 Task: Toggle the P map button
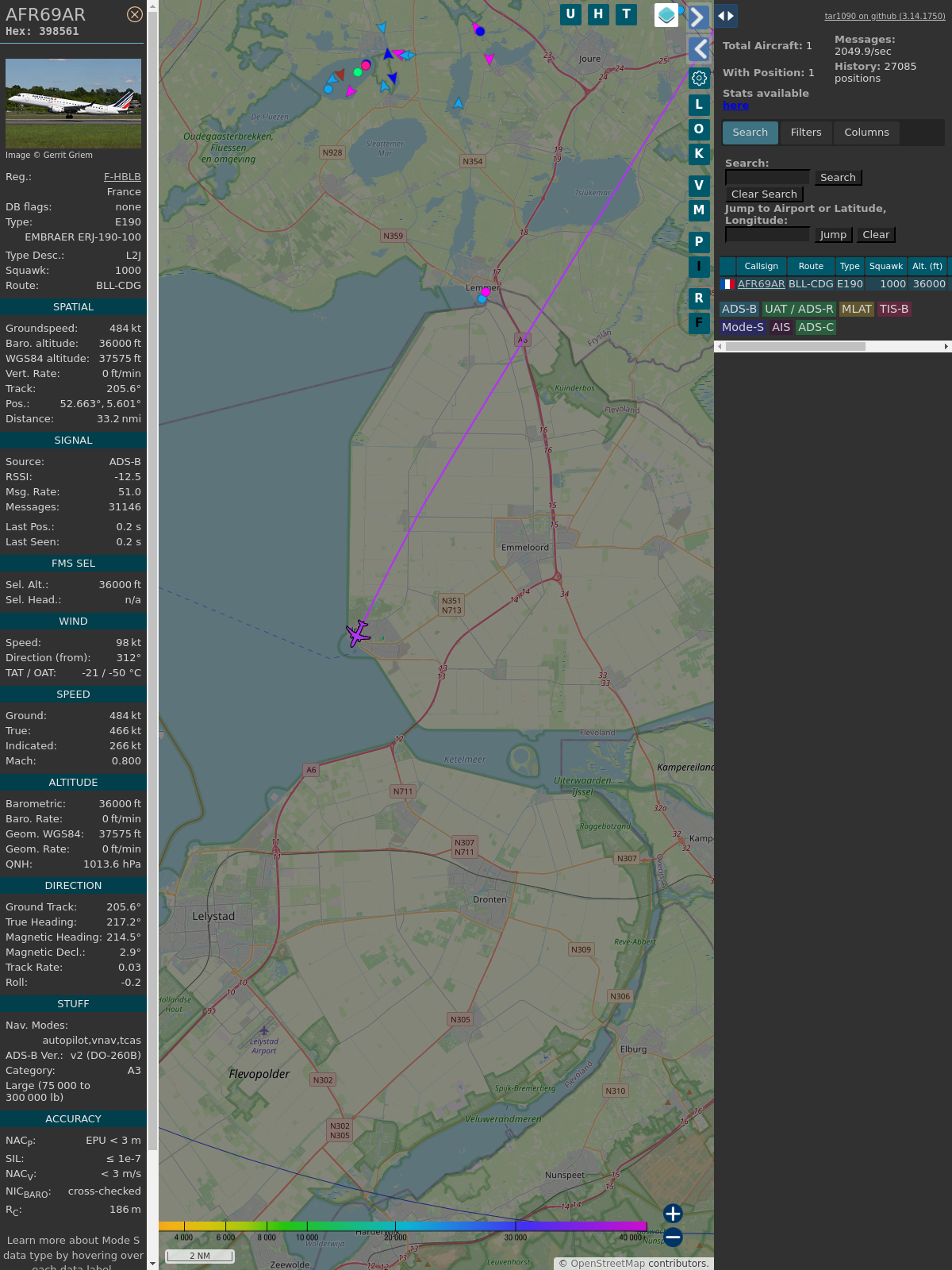tap(699, 241)
